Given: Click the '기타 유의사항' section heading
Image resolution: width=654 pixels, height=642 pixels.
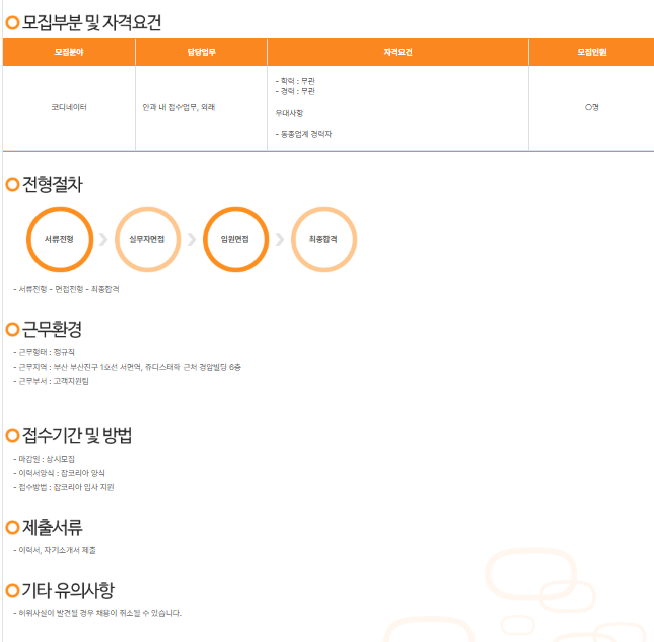Looking at the screenshot, I should (x=68, y=590).
